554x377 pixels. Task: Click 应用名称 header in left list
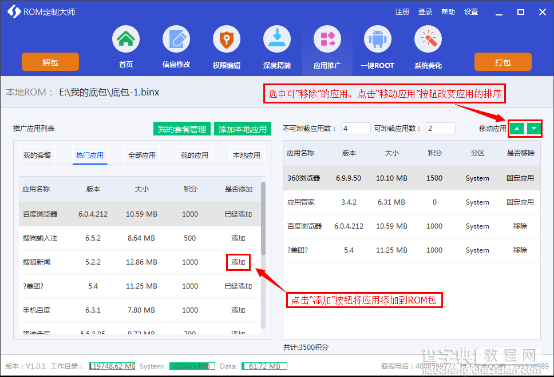click(36, 189)
